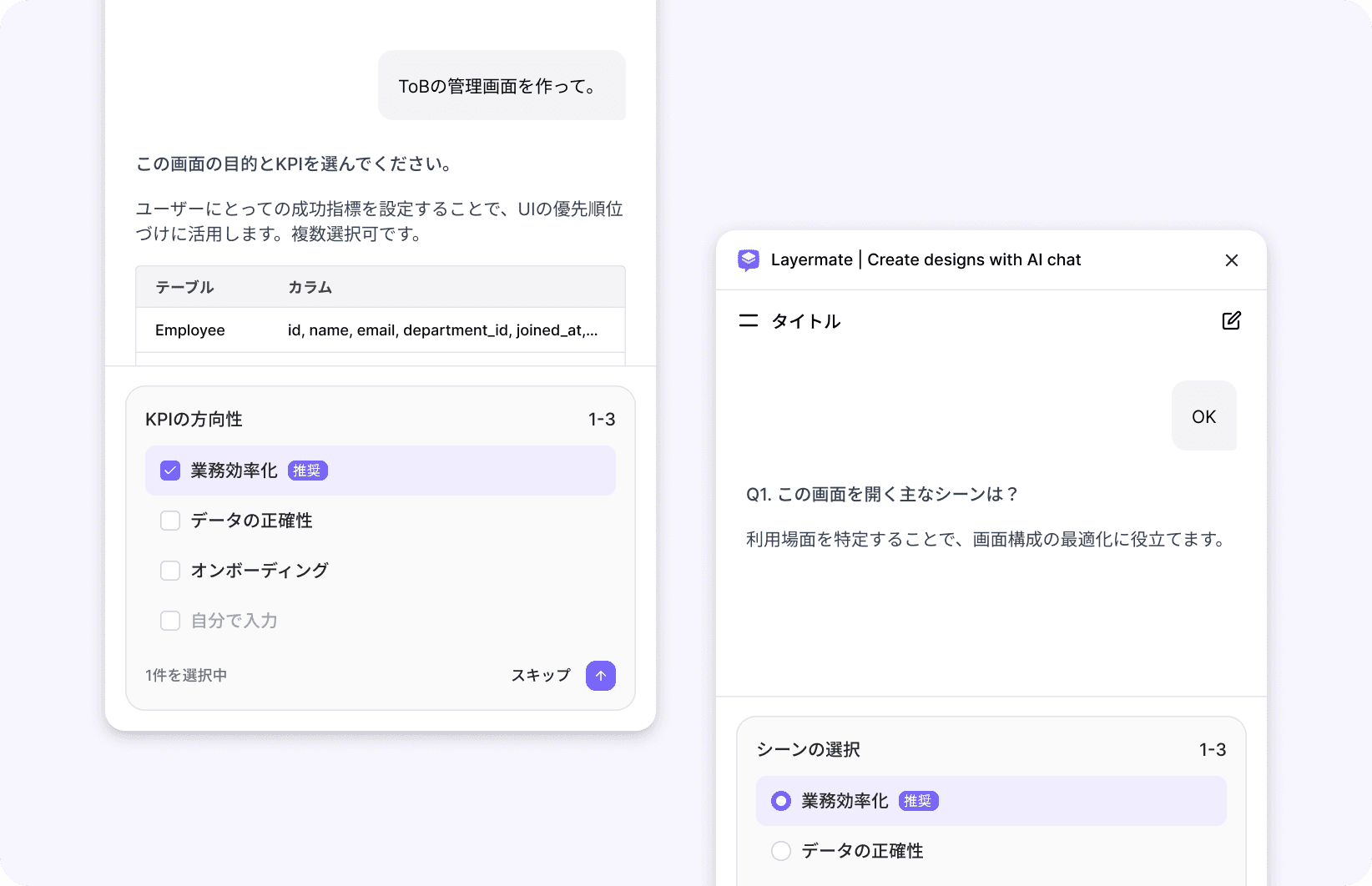Click the カラム column header
Image resolution: width=1372 pixels, height=886 pixels.
coord(308,287)
